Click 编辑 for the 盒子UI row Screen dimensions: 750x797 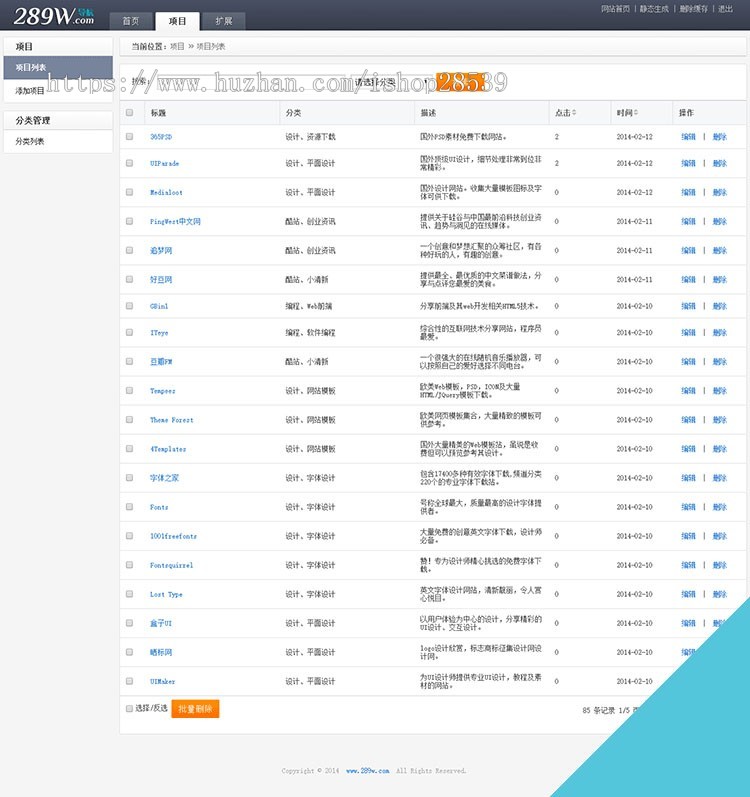point(688,623)
